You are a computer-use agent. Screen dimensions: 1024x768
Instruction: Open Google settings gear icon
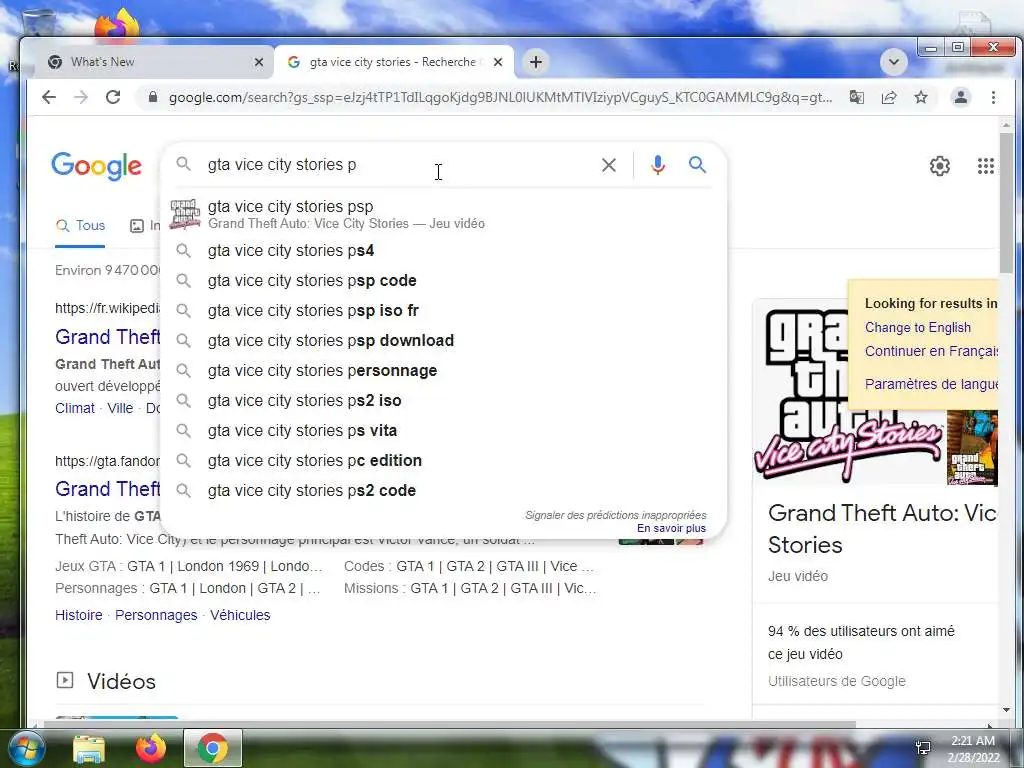coord(940,166)
